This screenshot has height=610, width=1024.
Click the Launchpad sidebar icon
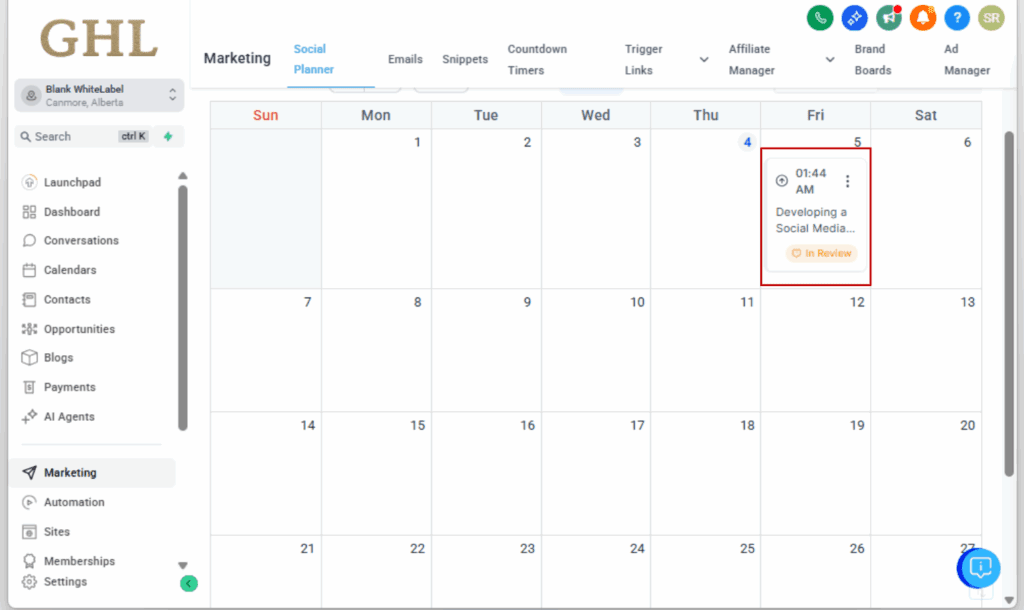(x=29, y=182)
